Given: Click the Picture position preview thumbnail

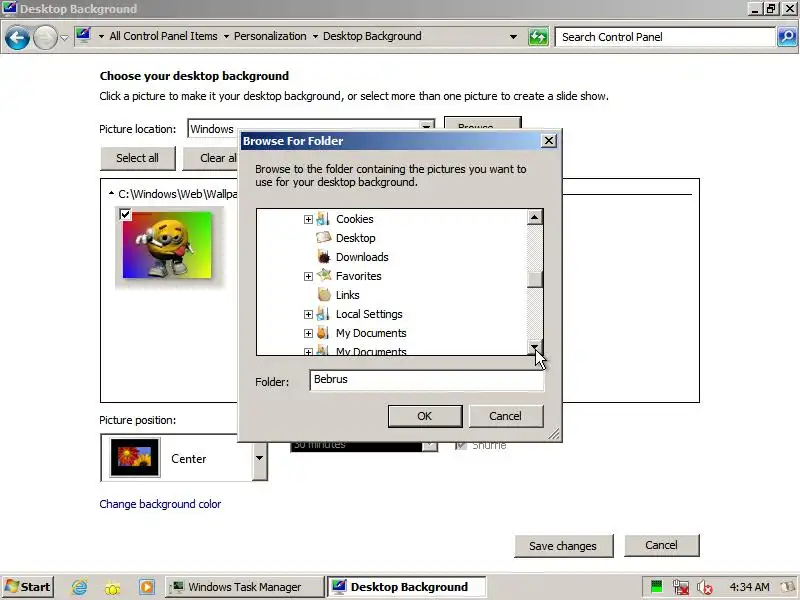Looking at the screenshot, I should coord(135,457).
